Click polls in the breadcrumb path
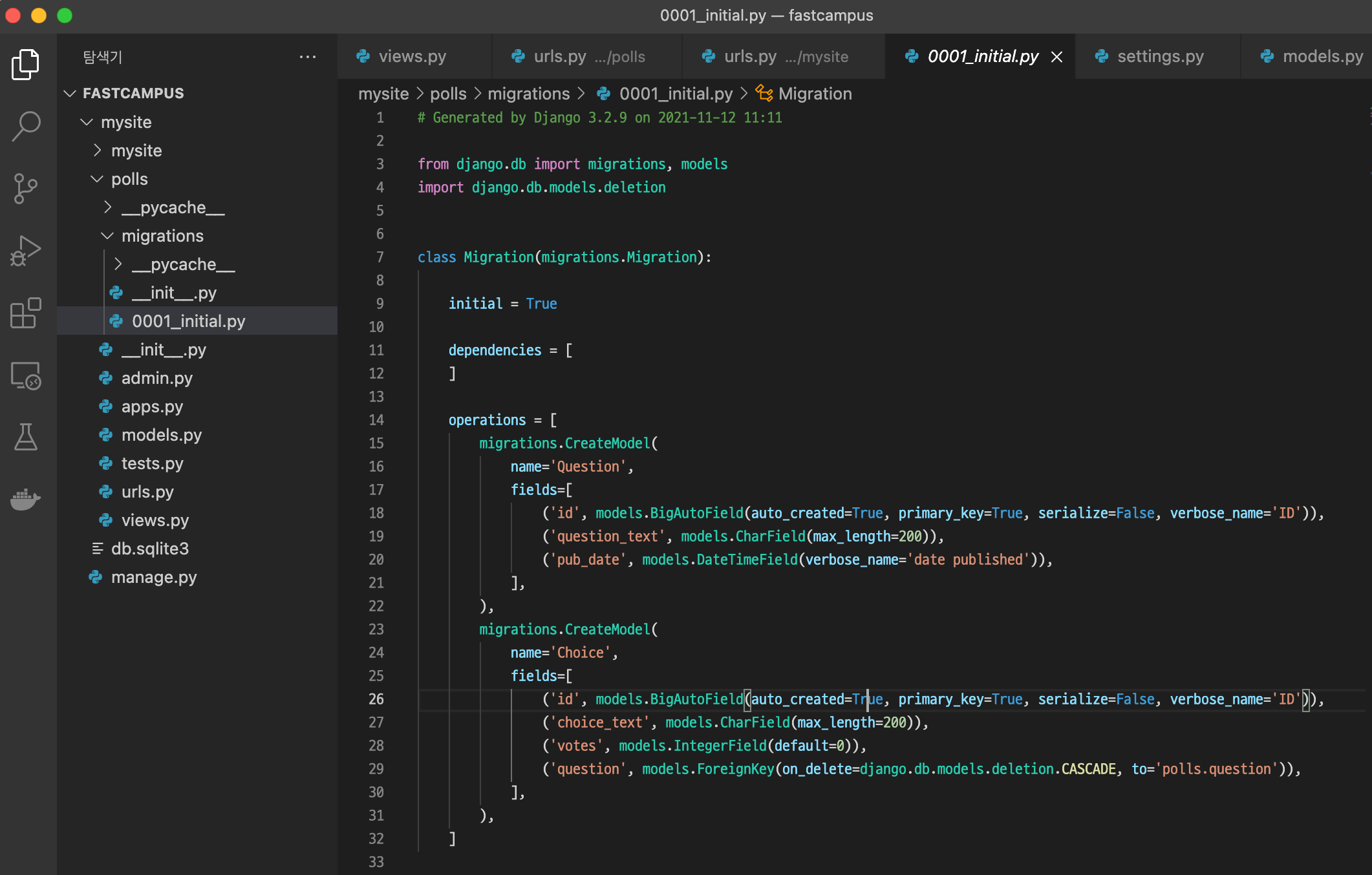This screenshot has width=1372, height=875. click(x=447, y=94)
